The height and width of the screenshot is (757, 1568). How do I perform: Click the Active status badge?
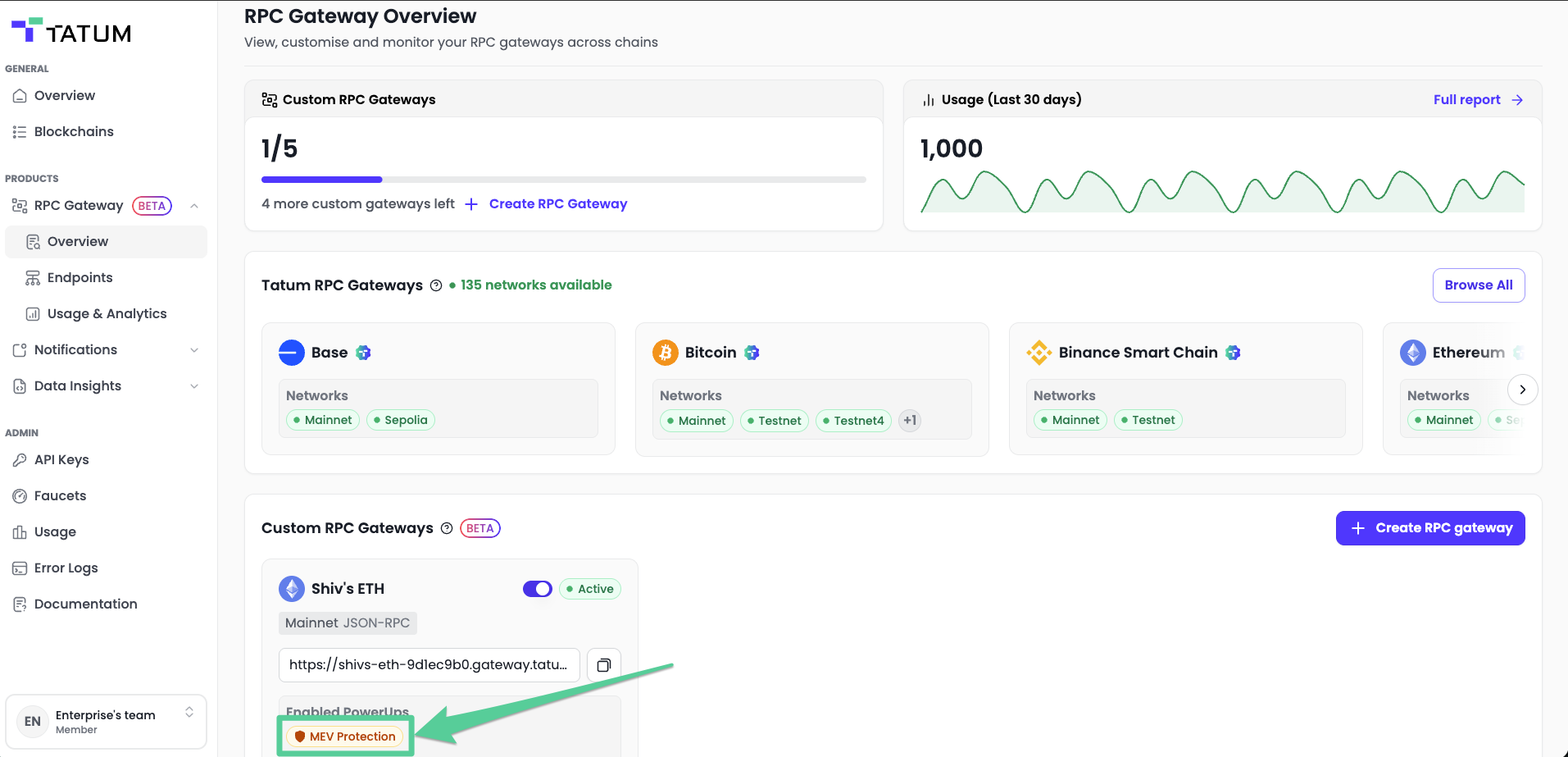click(590, 589)
